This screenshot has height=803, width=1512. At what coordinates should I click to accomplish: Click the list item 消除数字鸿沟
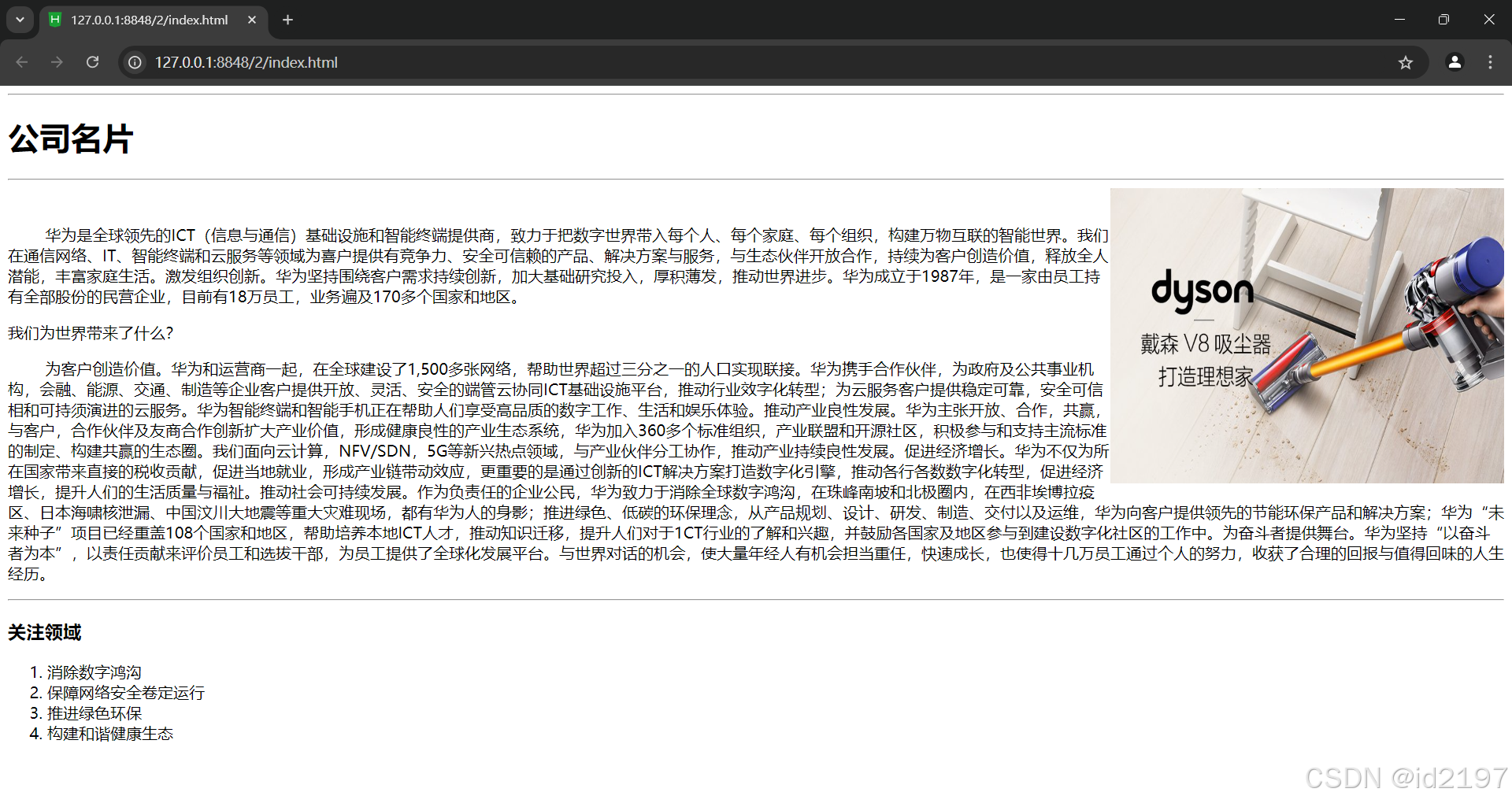tap(94, 672)
